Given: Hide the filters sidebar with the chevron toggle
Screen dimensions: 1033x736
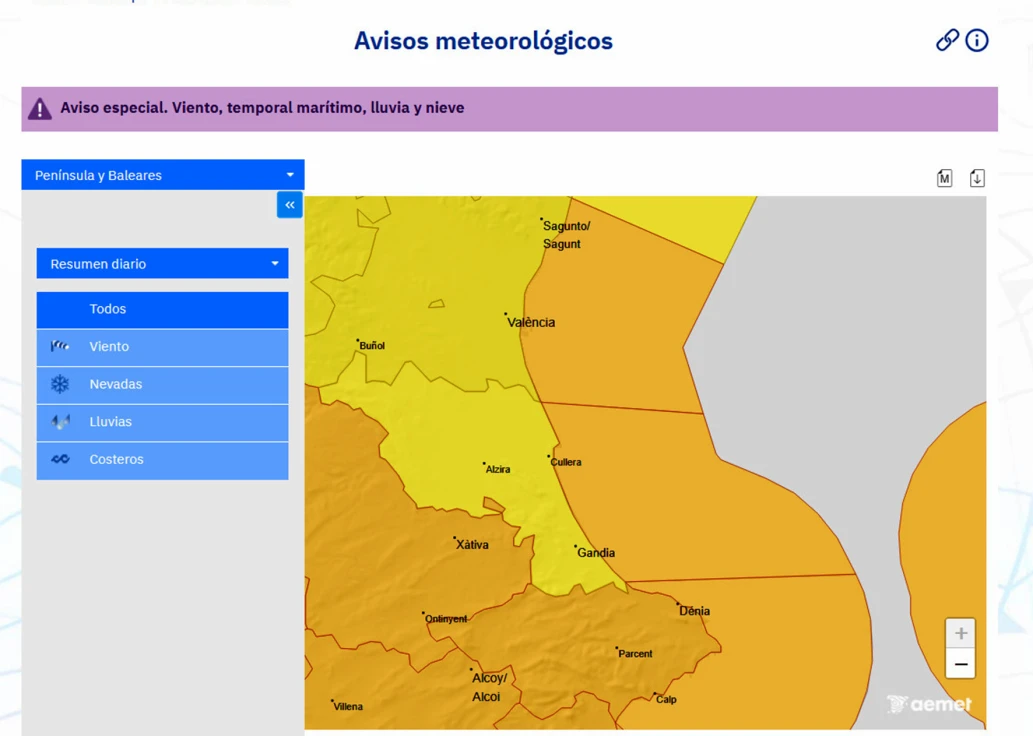Looking at the screenshot, I should coord(289,204).
